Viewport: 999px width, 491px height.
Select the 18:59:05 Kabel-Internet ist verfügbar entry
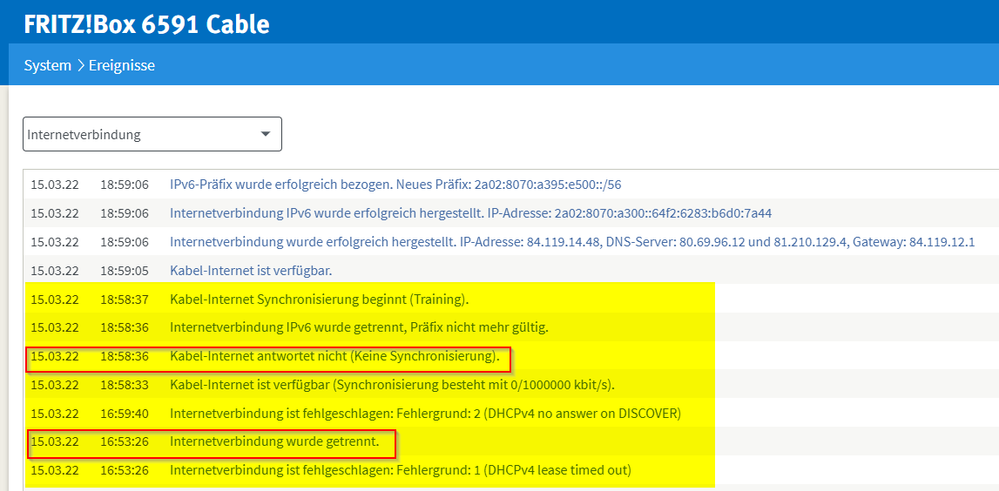(512, 271)
